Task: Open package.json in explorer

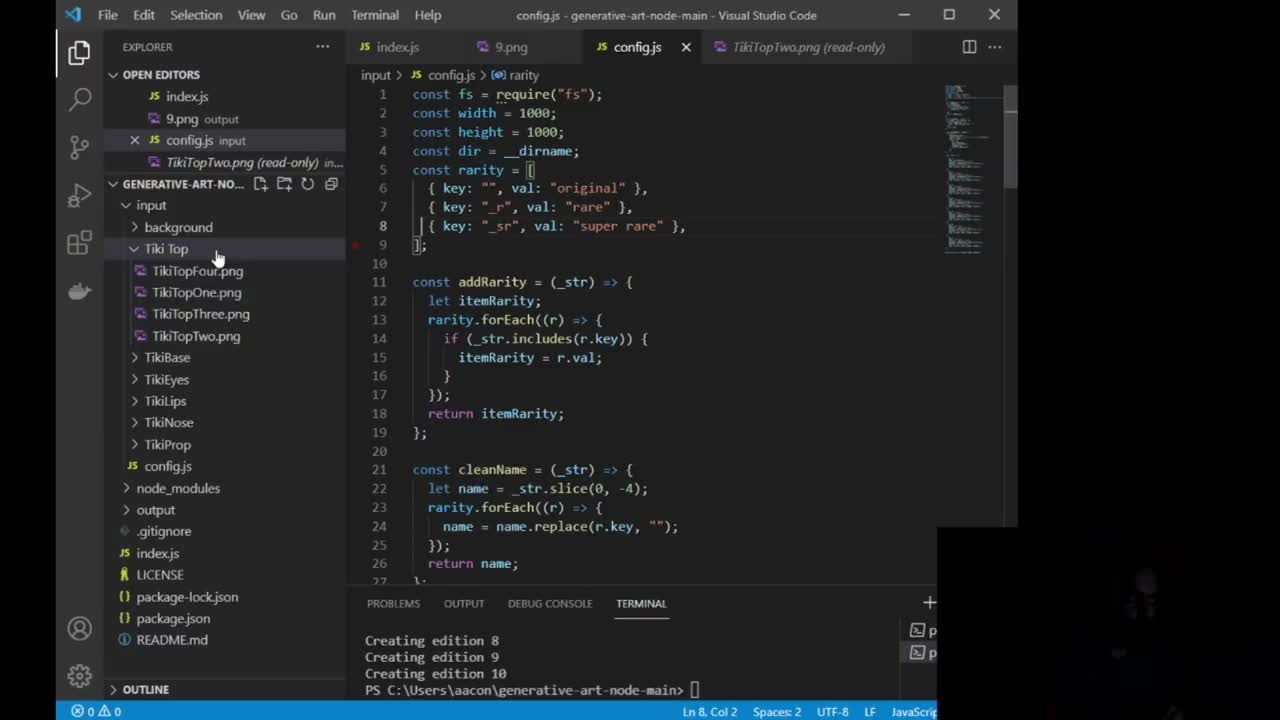Action: 173,618
